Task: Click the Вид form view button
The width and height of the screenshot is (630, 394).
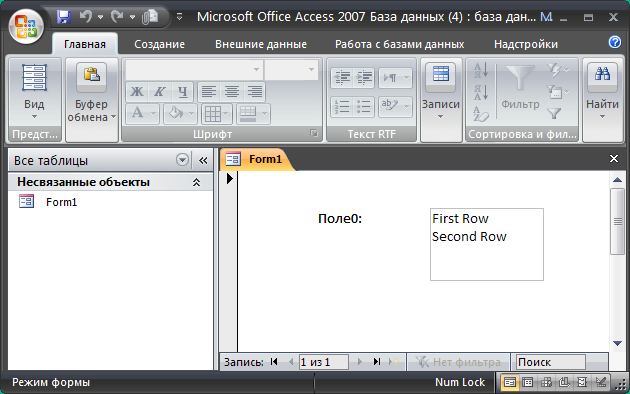Action: click(x=35, y=78)
